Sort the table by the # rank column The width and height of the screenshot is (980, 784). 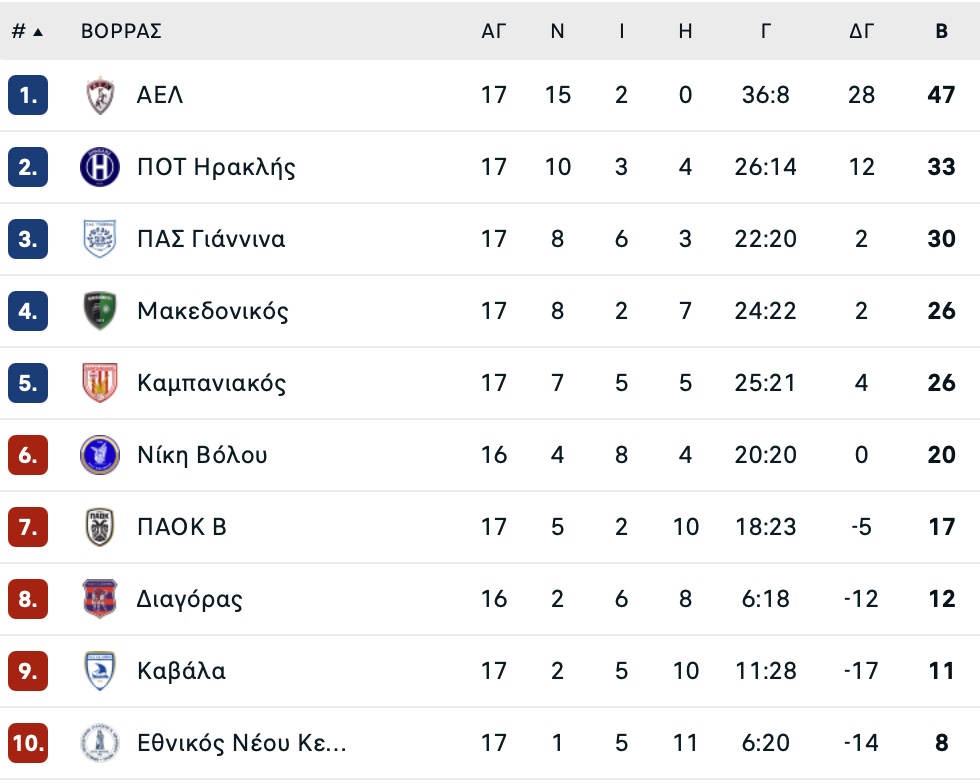coord(27,31)
